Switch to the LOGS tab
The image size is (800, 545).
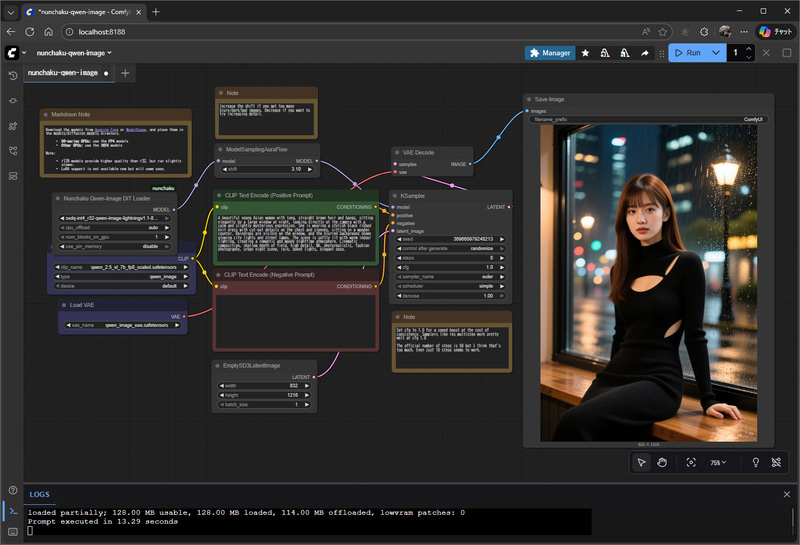(39, 494)
